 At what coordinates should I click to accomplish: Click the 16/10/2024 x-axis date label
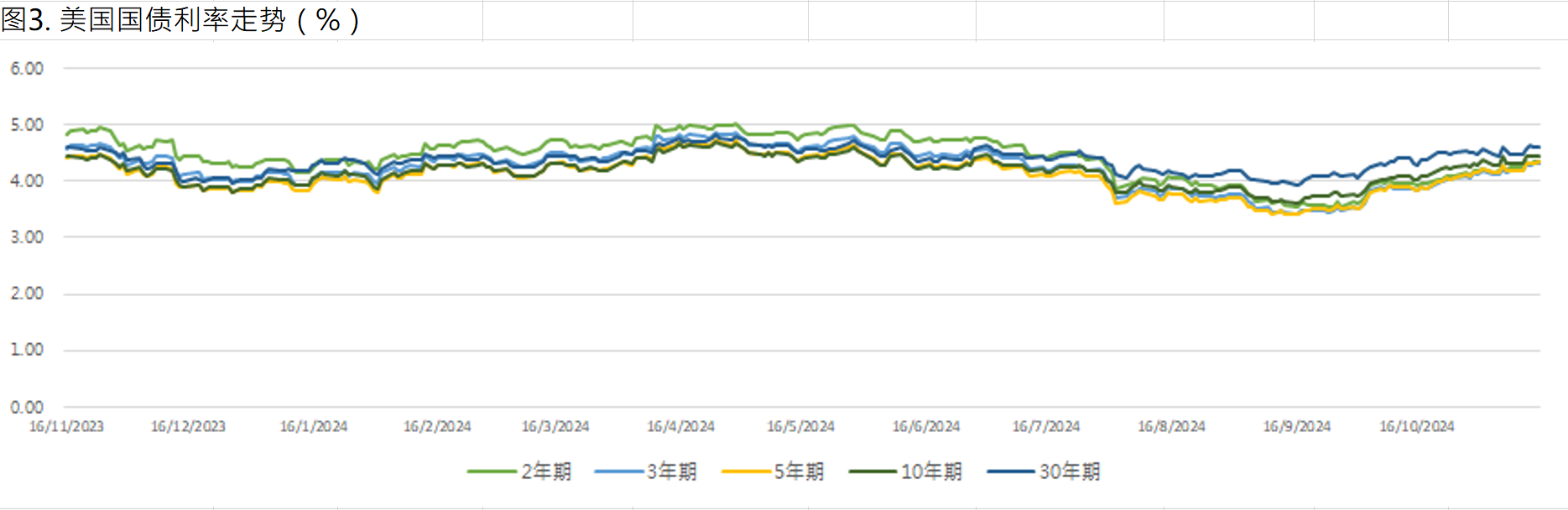coord(1417,426)
